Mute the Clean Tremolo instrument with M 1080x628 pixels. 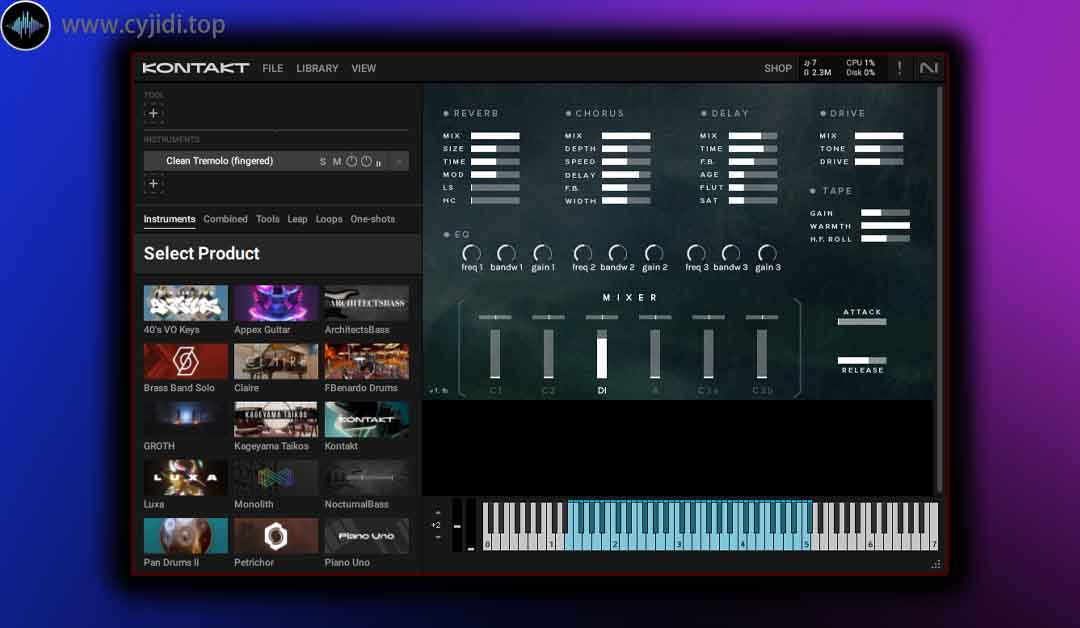coord(337,161)
